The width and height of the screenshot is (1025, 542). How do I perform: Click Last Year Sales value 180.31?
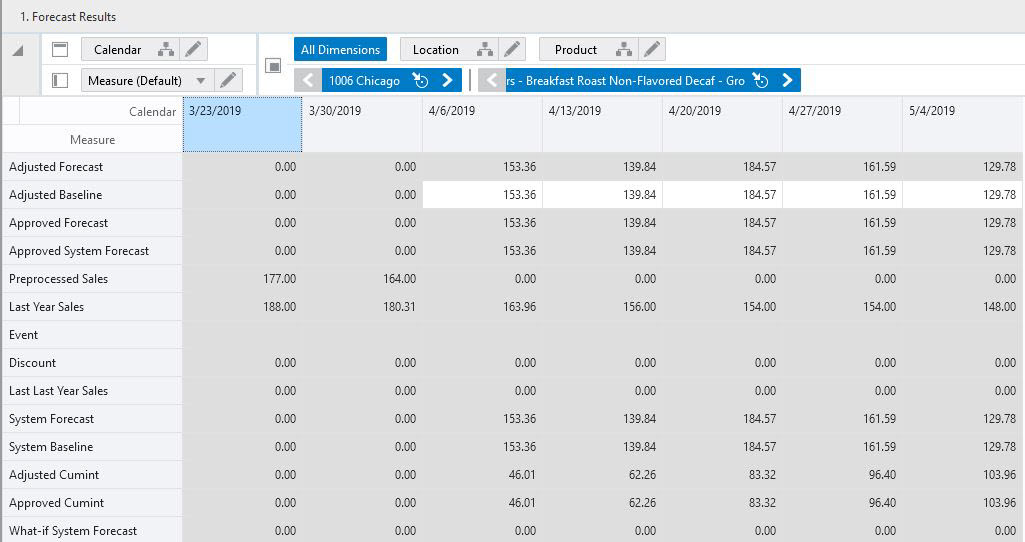click(x=399, y=307)
